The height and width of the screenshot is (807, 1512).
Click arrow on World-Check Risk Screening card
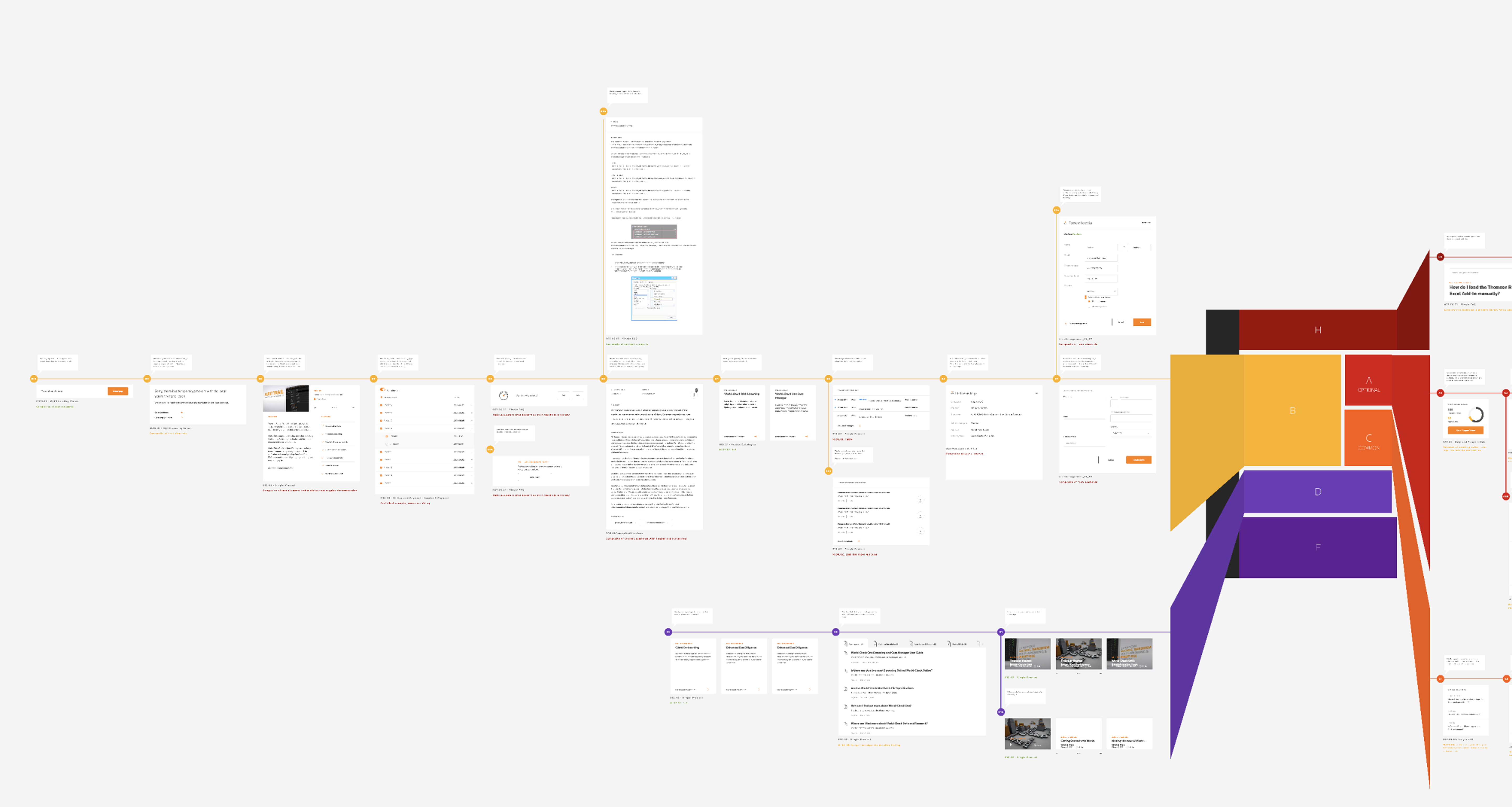coord(755,436)
